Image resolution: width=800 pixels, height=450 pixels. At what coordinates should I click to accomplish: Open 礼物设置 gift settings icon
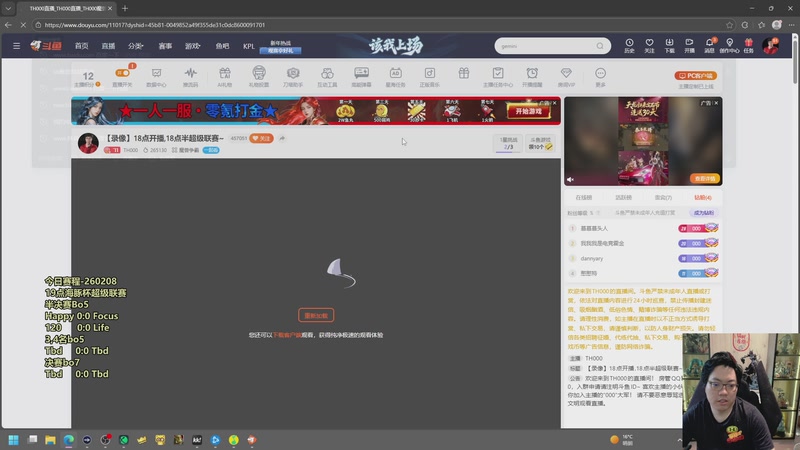tap(259, 77)
